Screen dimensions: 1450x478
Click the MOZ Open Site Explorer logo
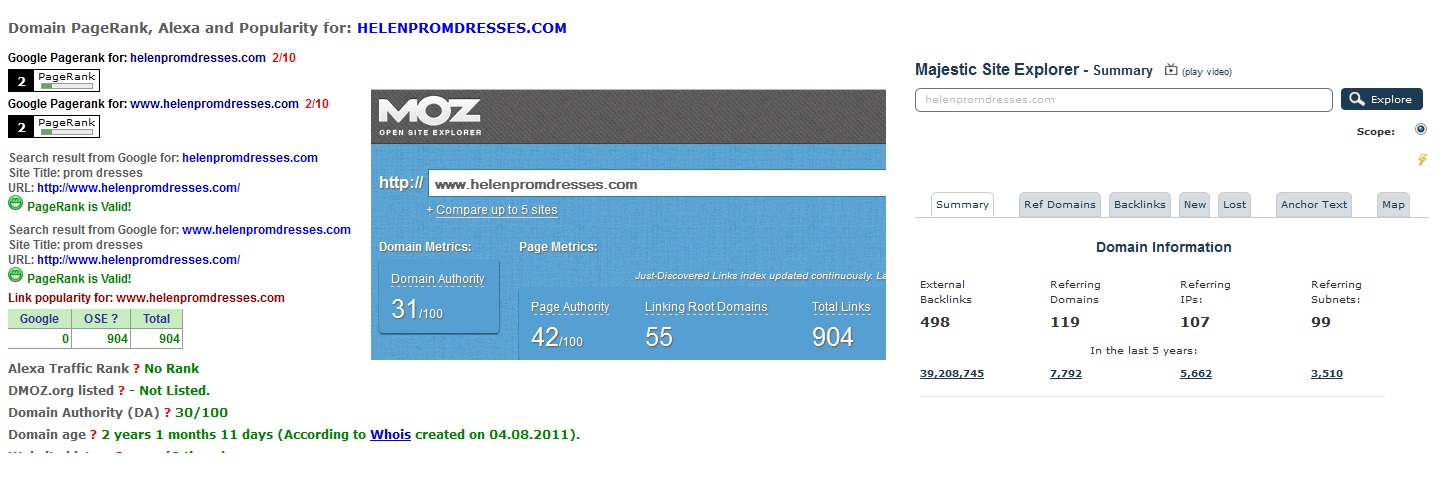pyautogui.click(x=430, y=117)
